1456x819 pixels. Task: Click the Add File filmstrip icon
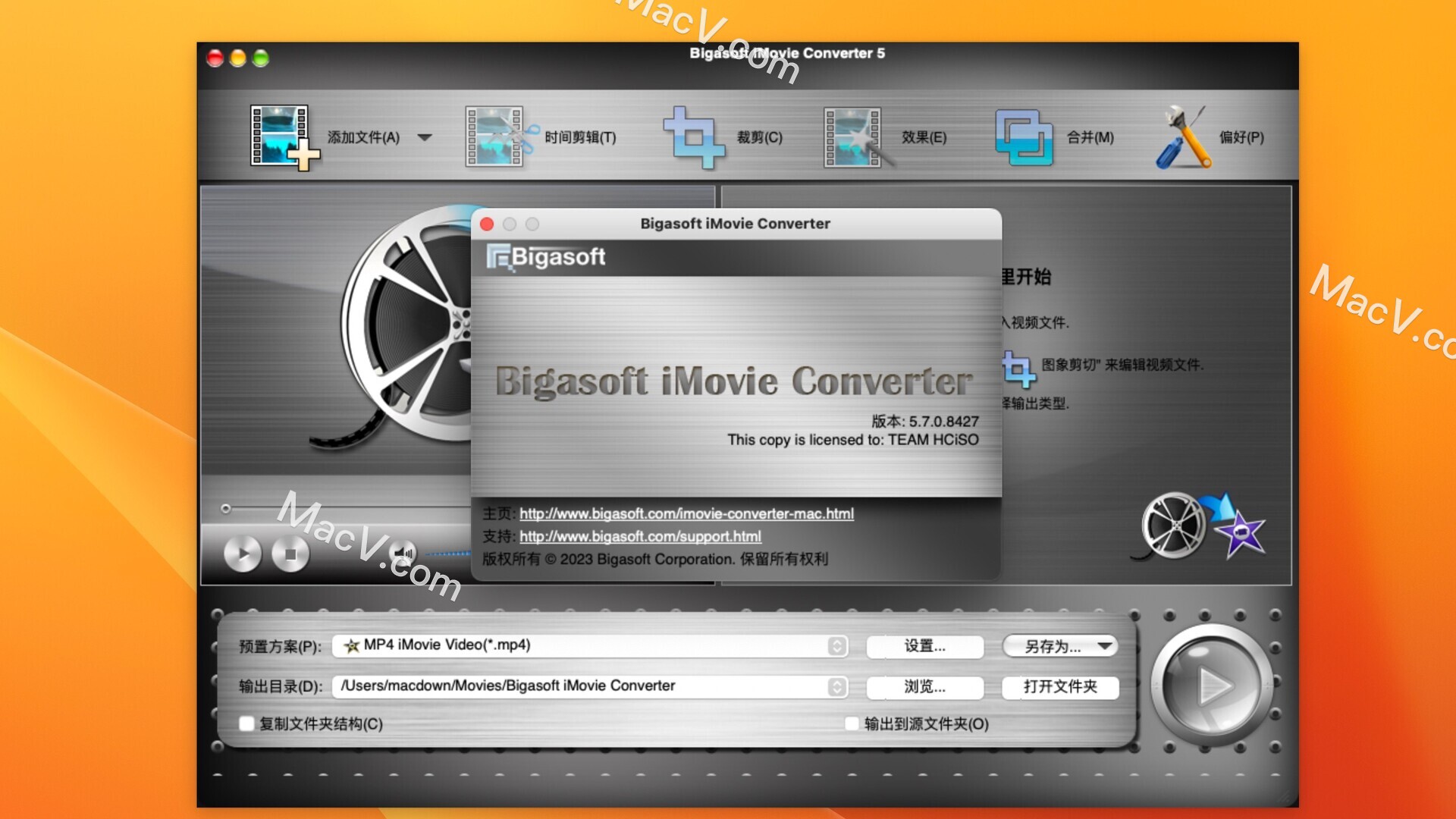coord(284,137)
